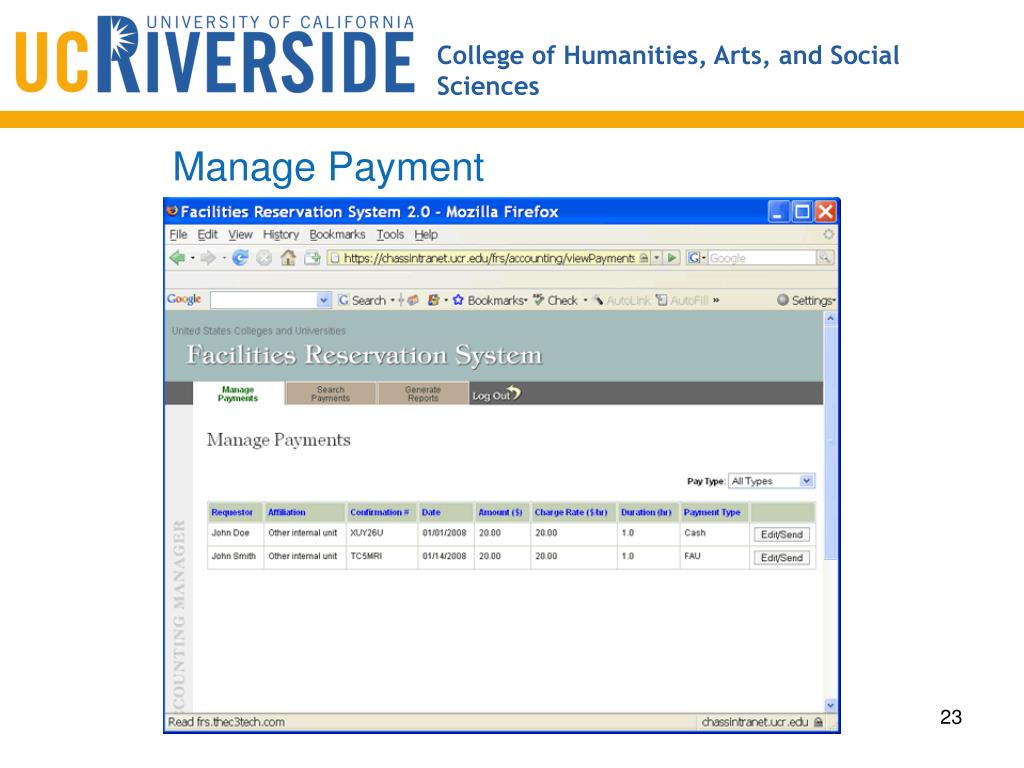Click the Firefox forward arrow button
This screenshot has height=768, width=1024.
tap(208, 258)
